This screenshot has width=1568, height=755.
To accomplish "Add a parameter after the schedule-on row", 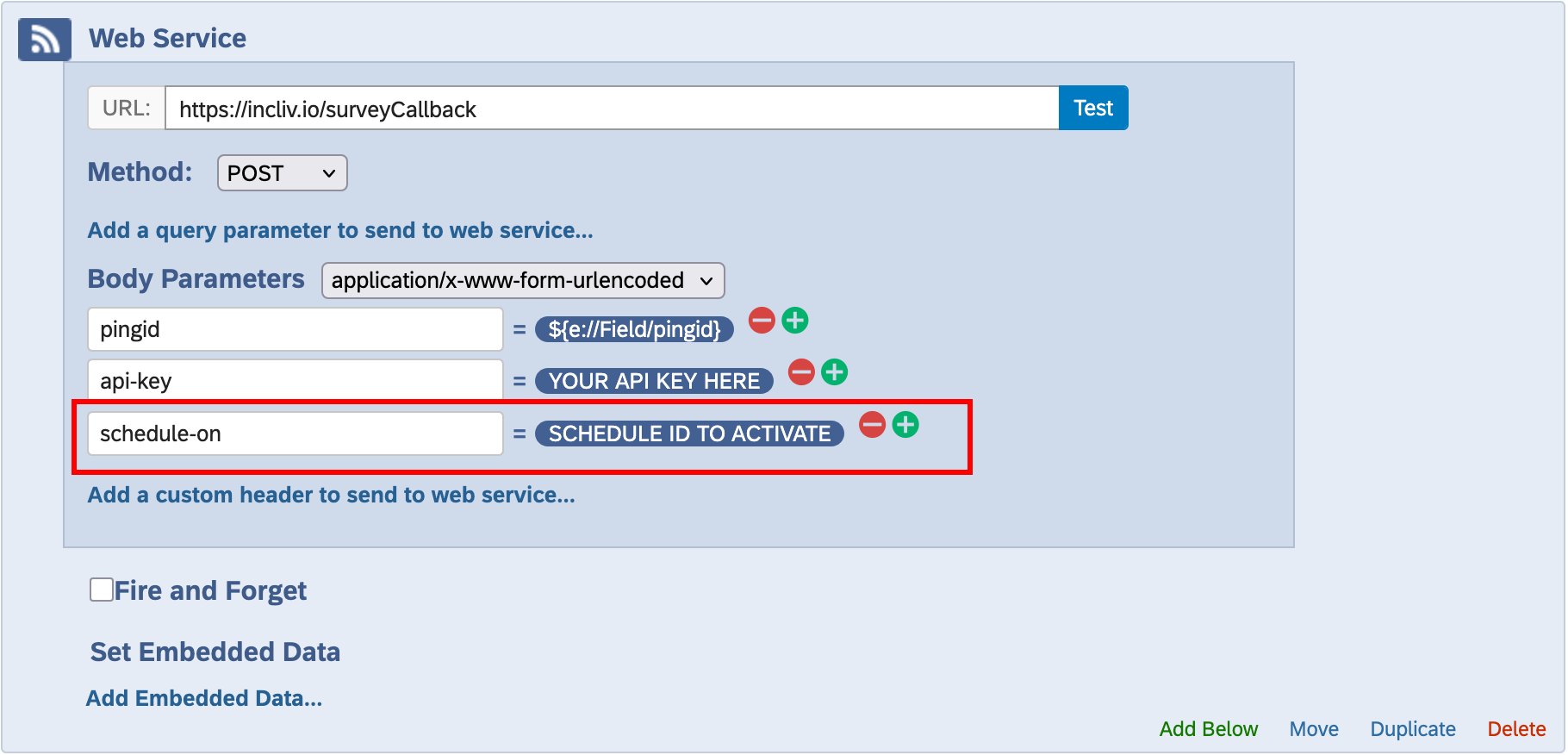I will tap(905, 425).
